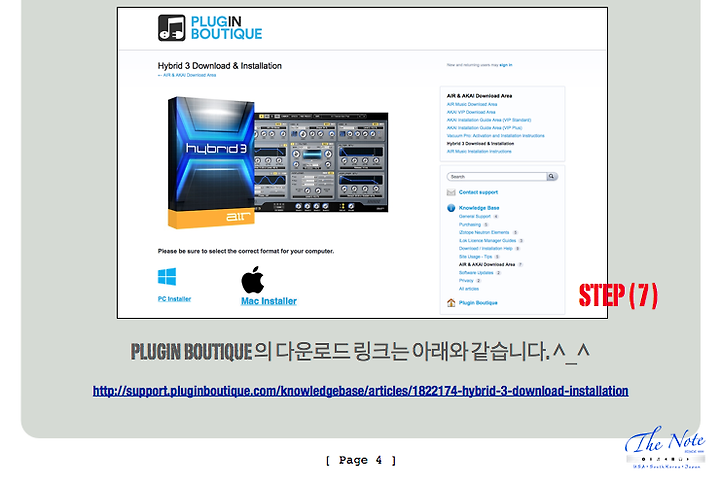The height and width of the screenshot is (483, 720).
Task: Click the Hybrid 3 synth interface screenshot
Action: point(321,162)
